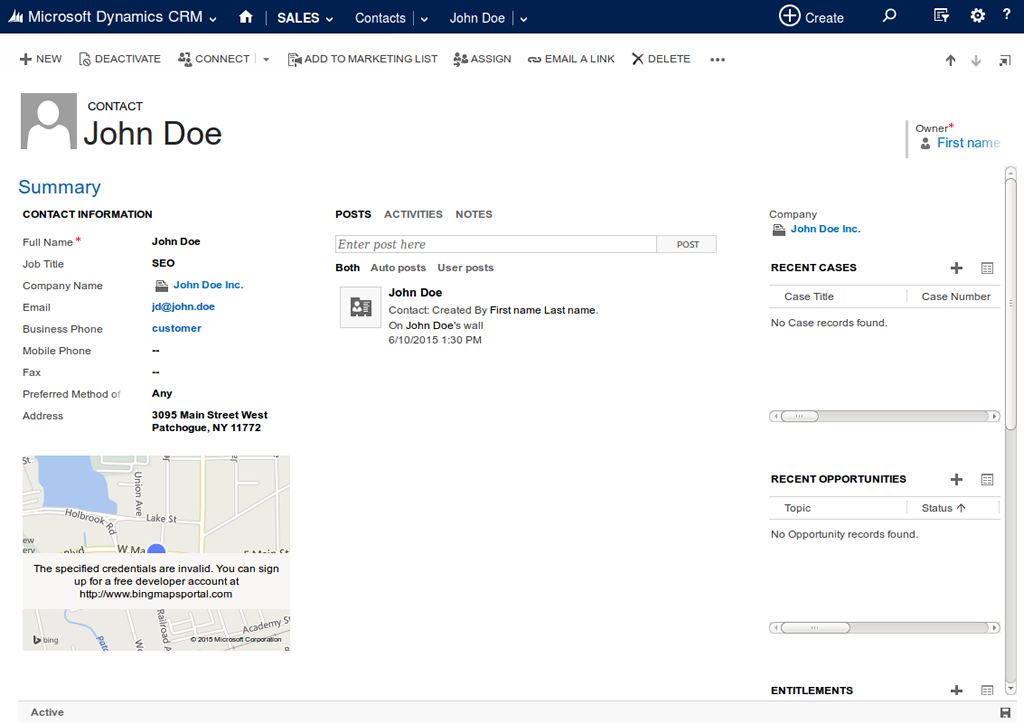Image resolution: width=1024 pixels, height=724 pixels.
Task: Open the owner First name link
Action: 968,143
